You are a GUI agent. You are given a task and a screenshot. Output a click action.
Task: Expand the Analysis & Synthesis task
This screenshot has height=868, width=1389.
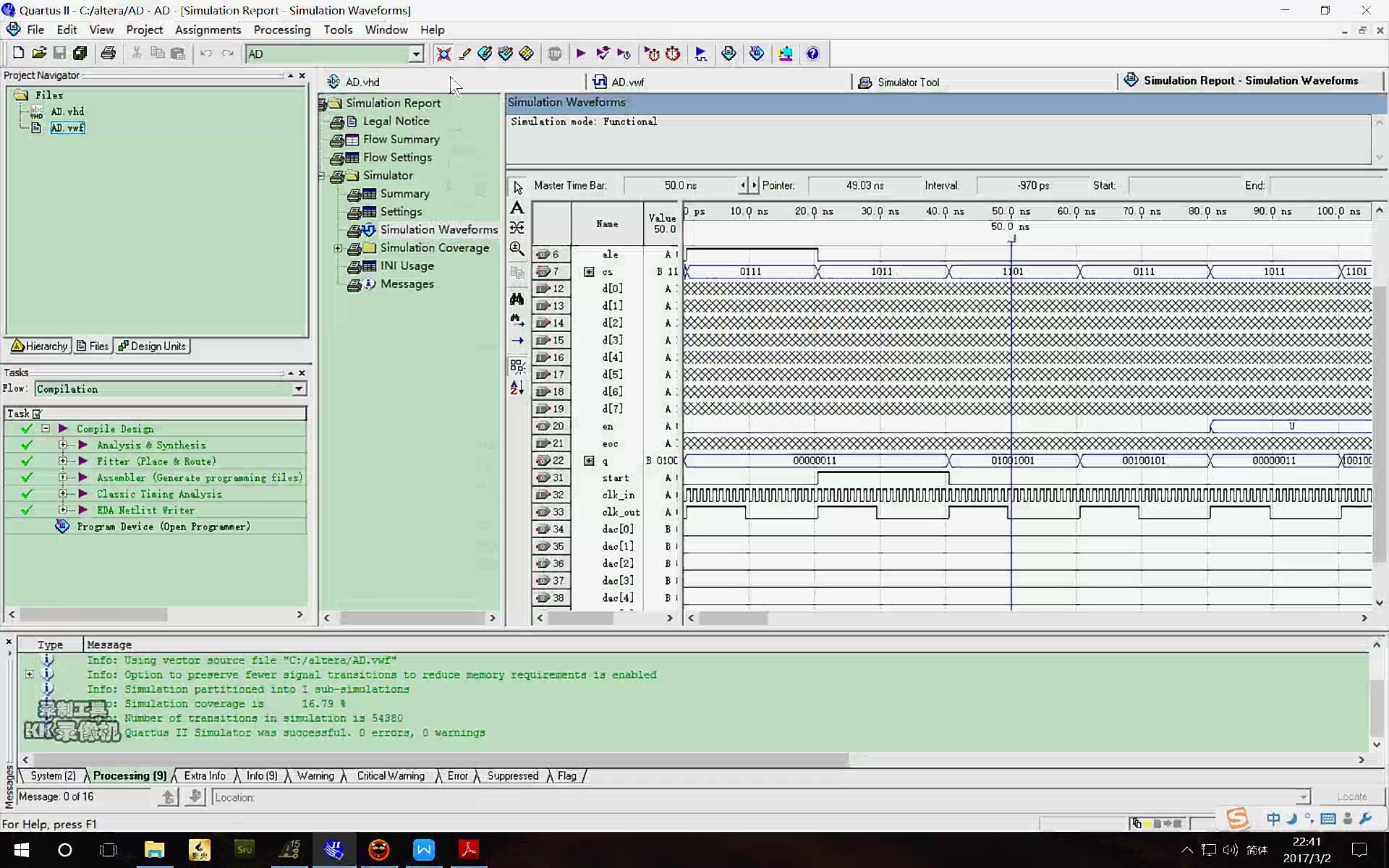coord(63,445)
